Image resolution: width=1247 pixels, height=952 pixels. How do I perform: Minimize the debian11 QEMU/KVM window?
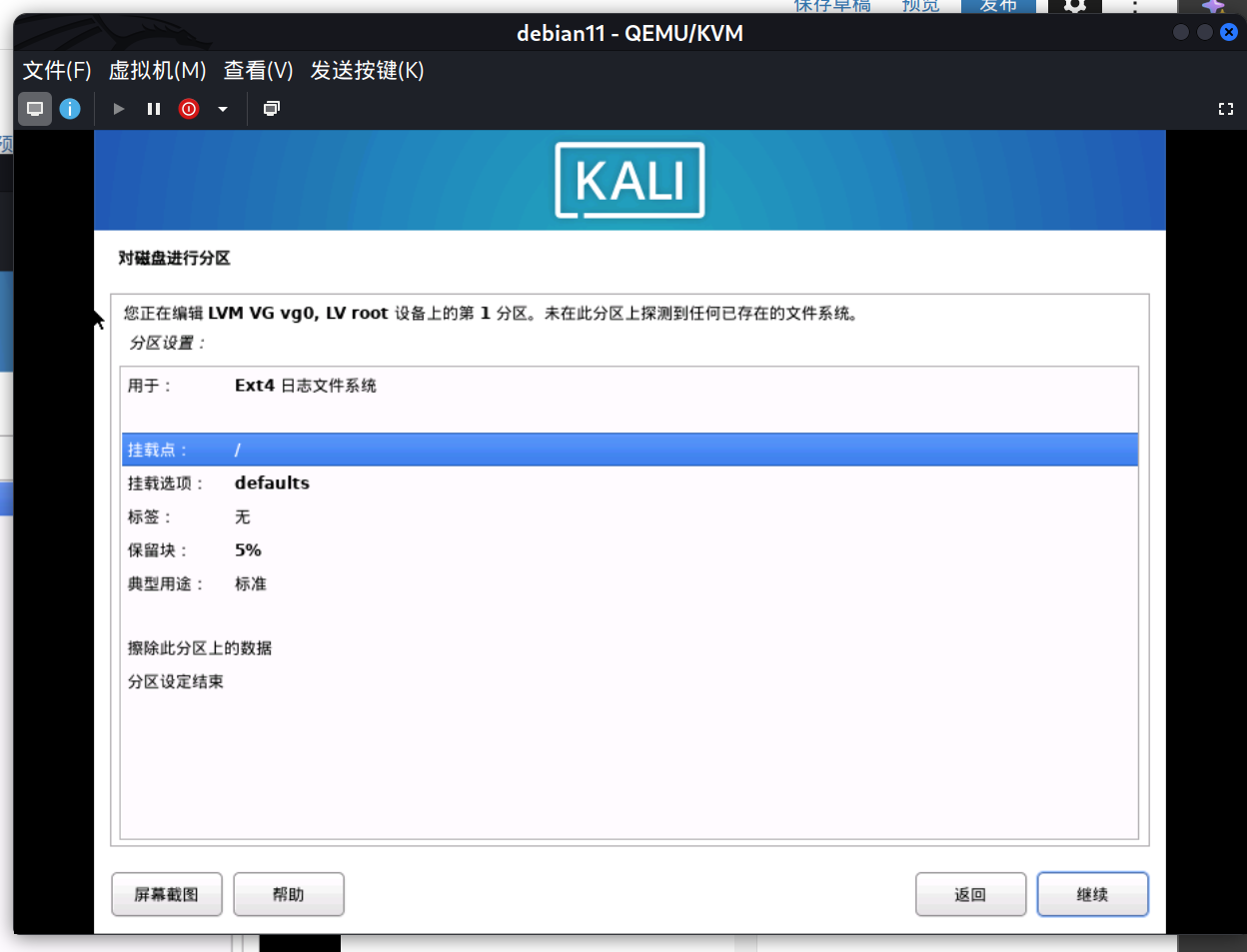(1181, 32)
